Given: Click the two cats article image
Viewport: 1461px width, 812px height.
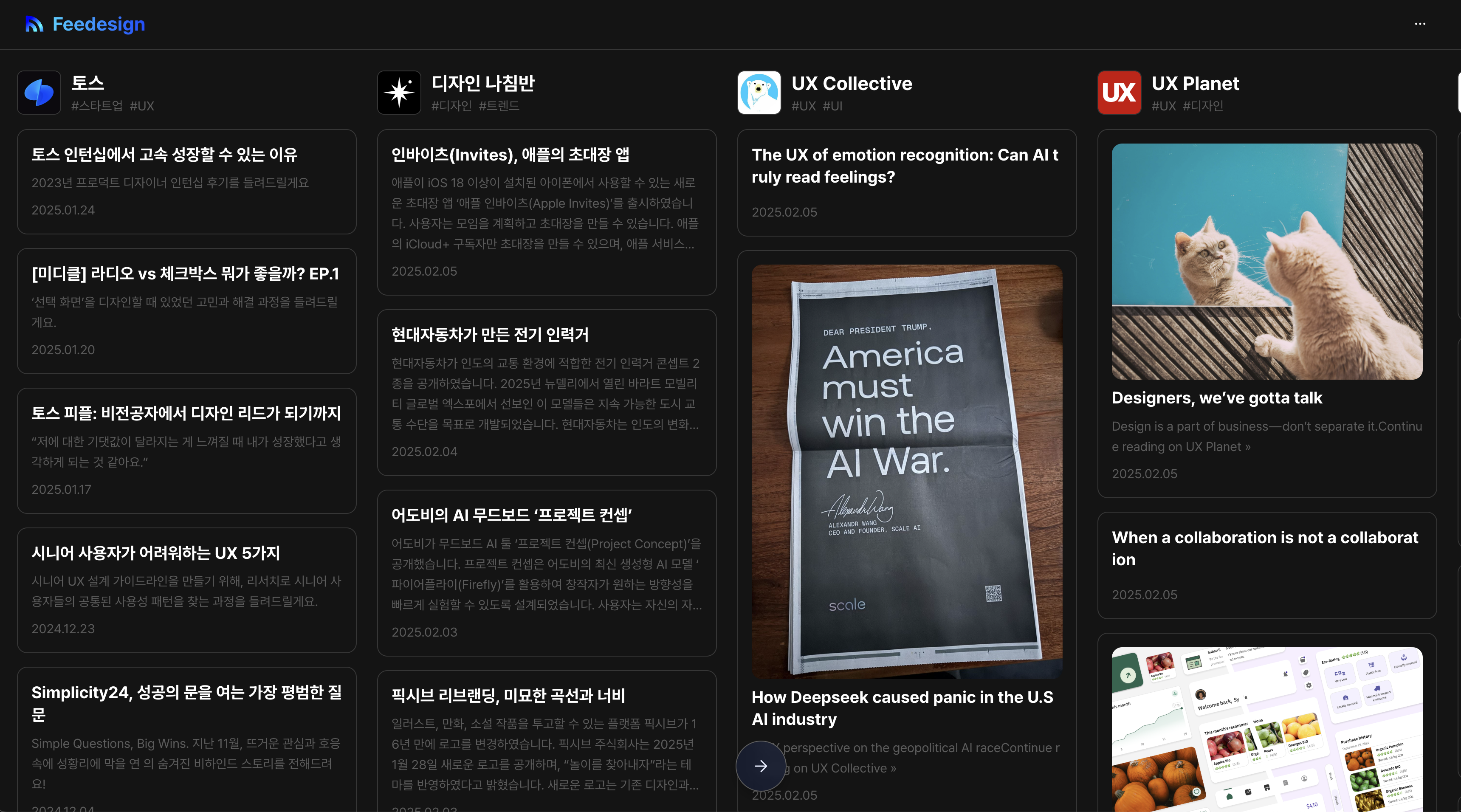Looking at the screenshot, I should 1267,262.
